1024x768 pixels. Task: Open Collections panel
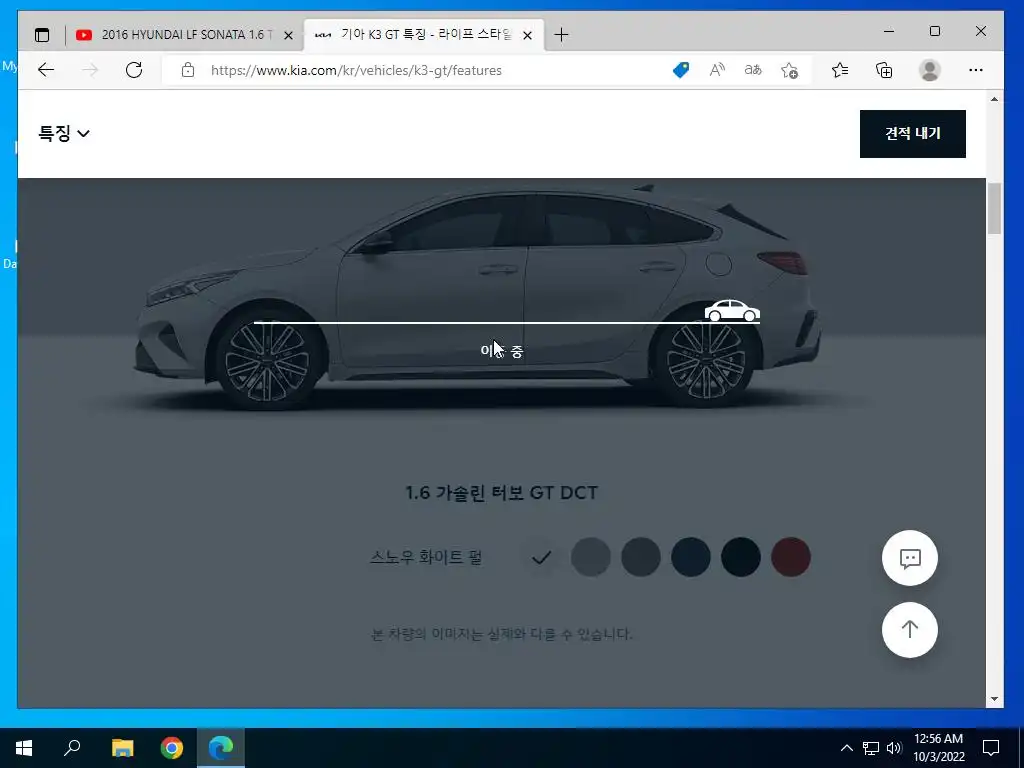pyautogui.click(x=884, y=70)
